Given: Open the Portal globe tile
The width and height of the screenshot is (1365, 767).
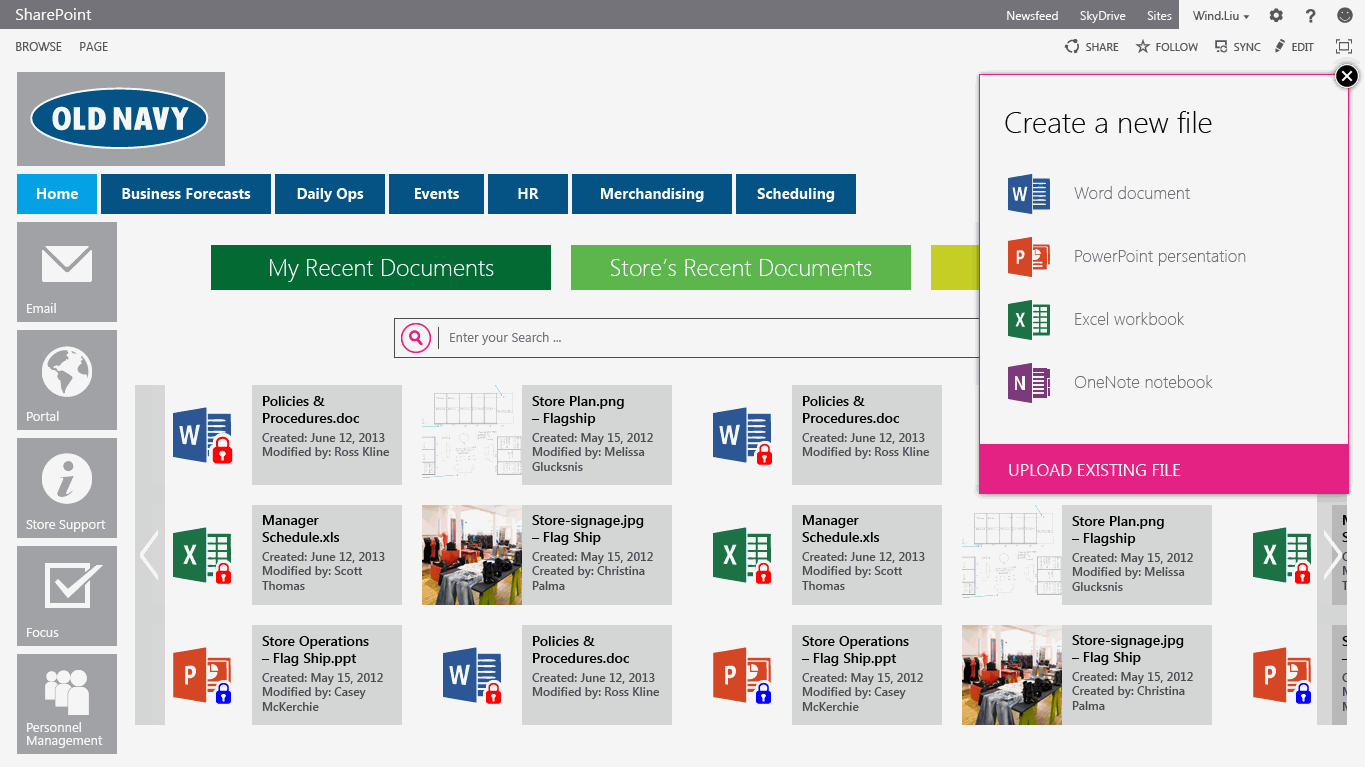Looking at the screenshot, I should [67, 380].
